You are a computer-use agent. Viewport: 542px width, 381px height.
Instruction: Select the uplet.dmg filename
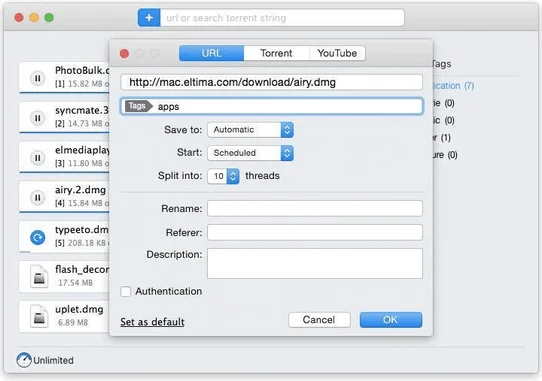click(x=79, y=309)
